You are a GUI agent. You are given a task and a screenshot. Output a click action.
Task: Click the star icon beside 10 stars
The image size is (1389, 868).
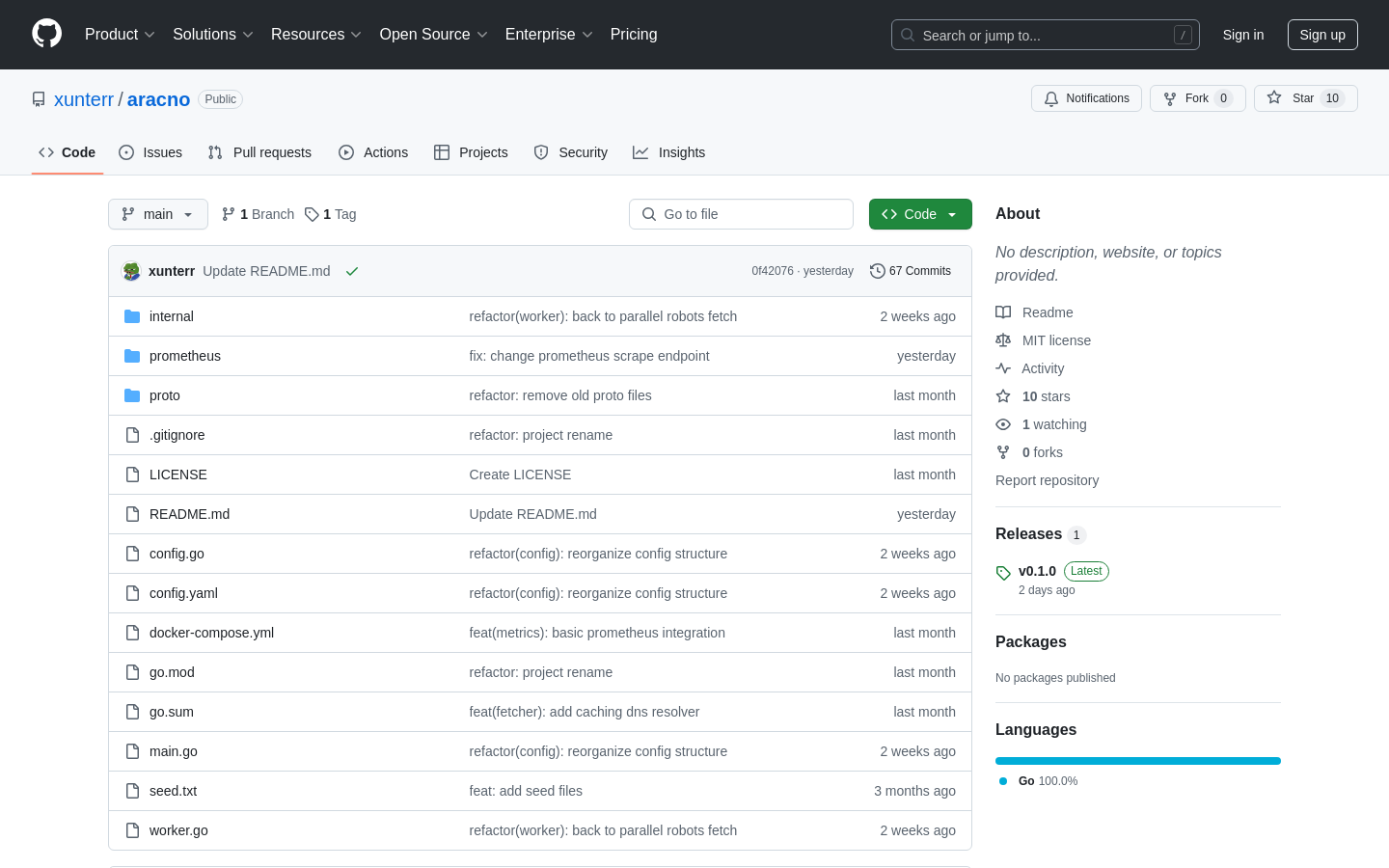(x=1003, y=396)
